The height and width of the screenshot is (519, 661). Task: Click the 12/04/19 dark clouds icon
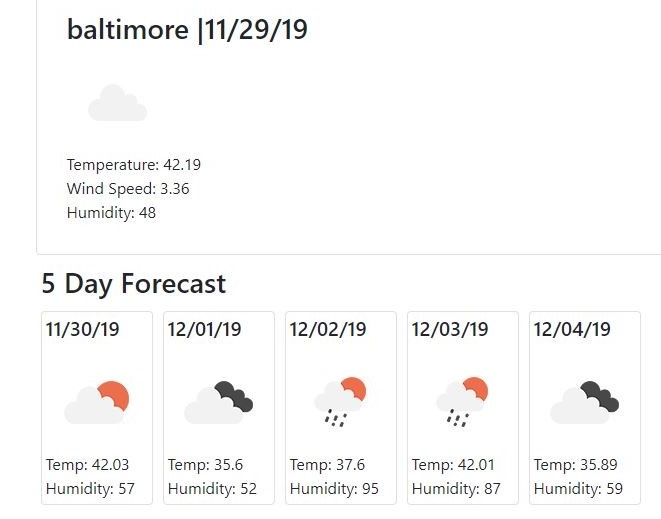pos(584,402)
